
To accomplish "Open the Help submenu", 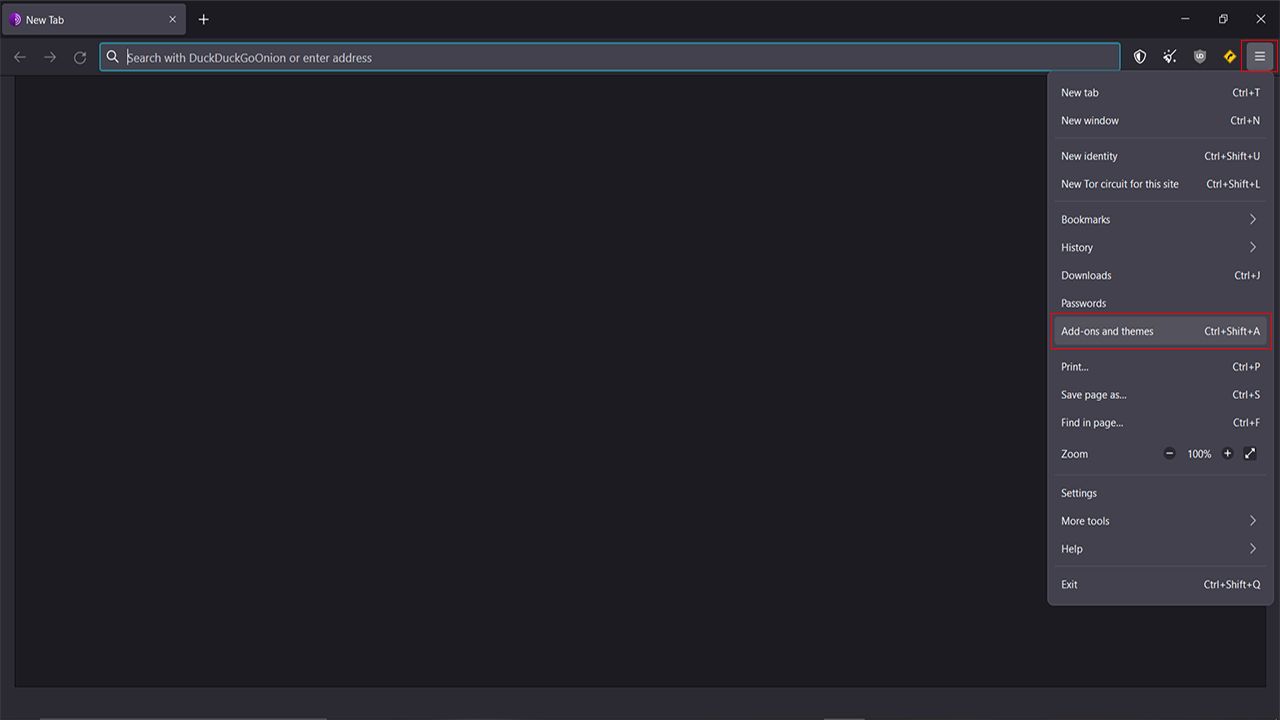I will point(1160,549).
